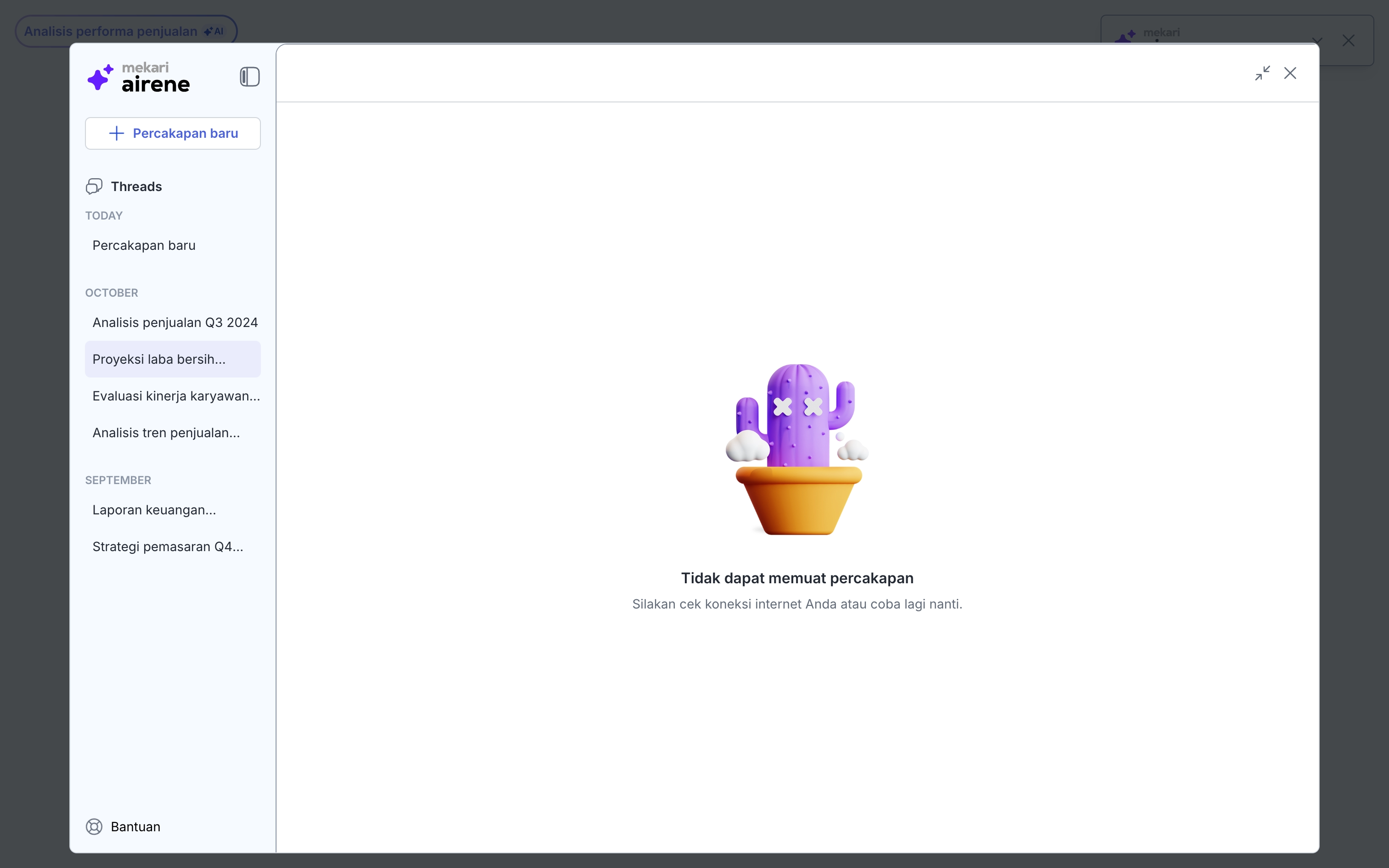Open the Threads section label
The height and width of the screenshot is (868, 1389).
(x=136, y=186)
